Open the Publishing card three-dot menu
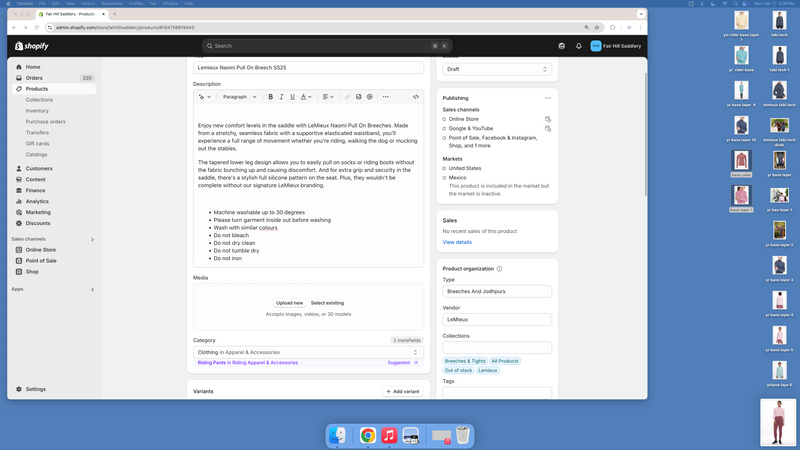 547,98
